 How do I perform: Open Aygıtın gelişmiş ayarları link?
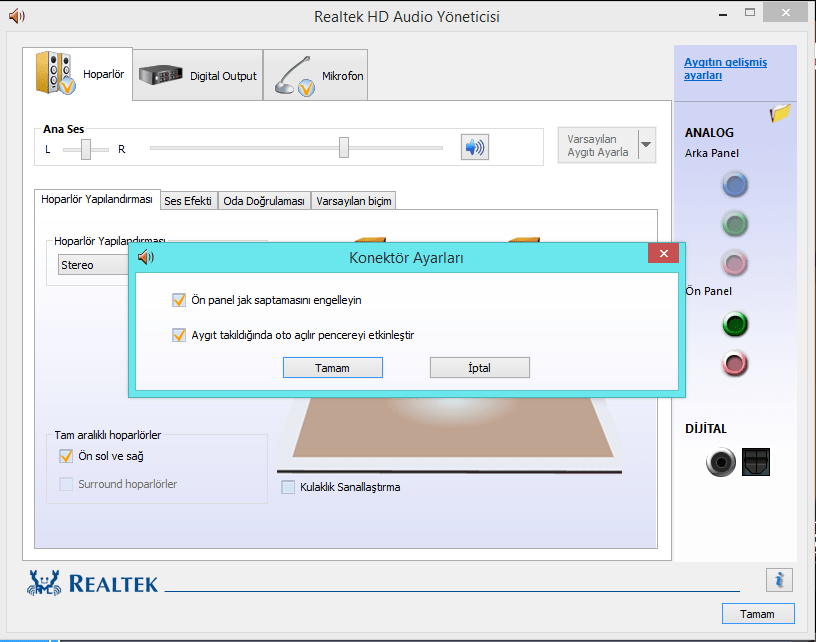click(x=725, y=69)
